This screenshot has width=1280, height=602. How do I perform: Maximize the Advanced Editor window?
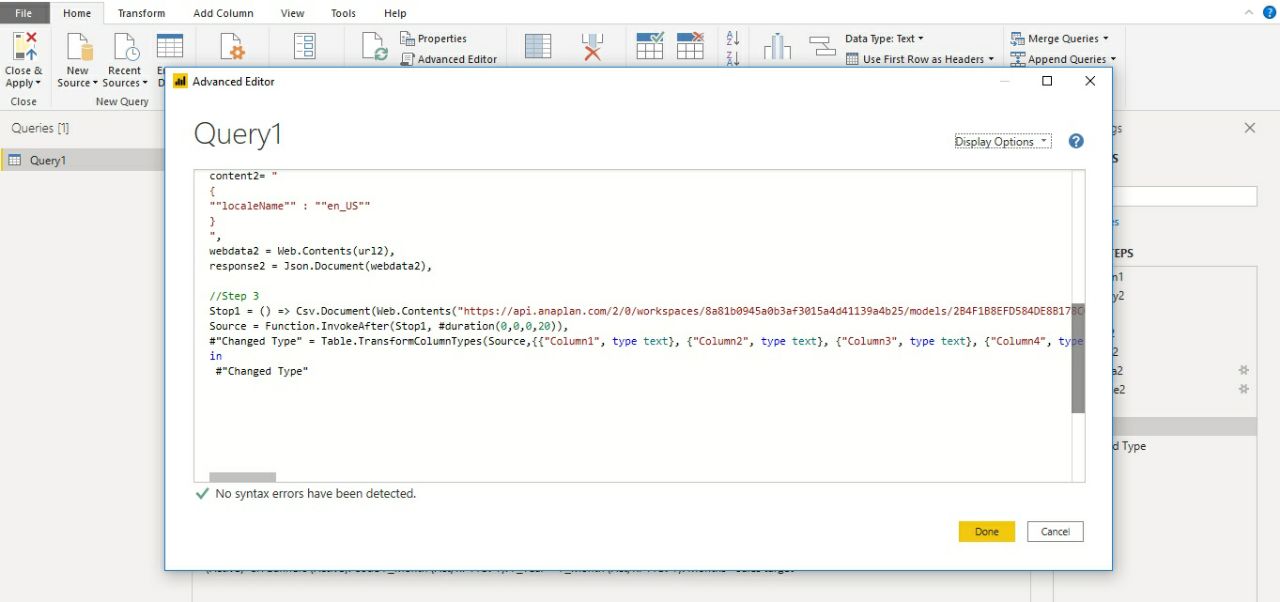[x=1047, y=81]
